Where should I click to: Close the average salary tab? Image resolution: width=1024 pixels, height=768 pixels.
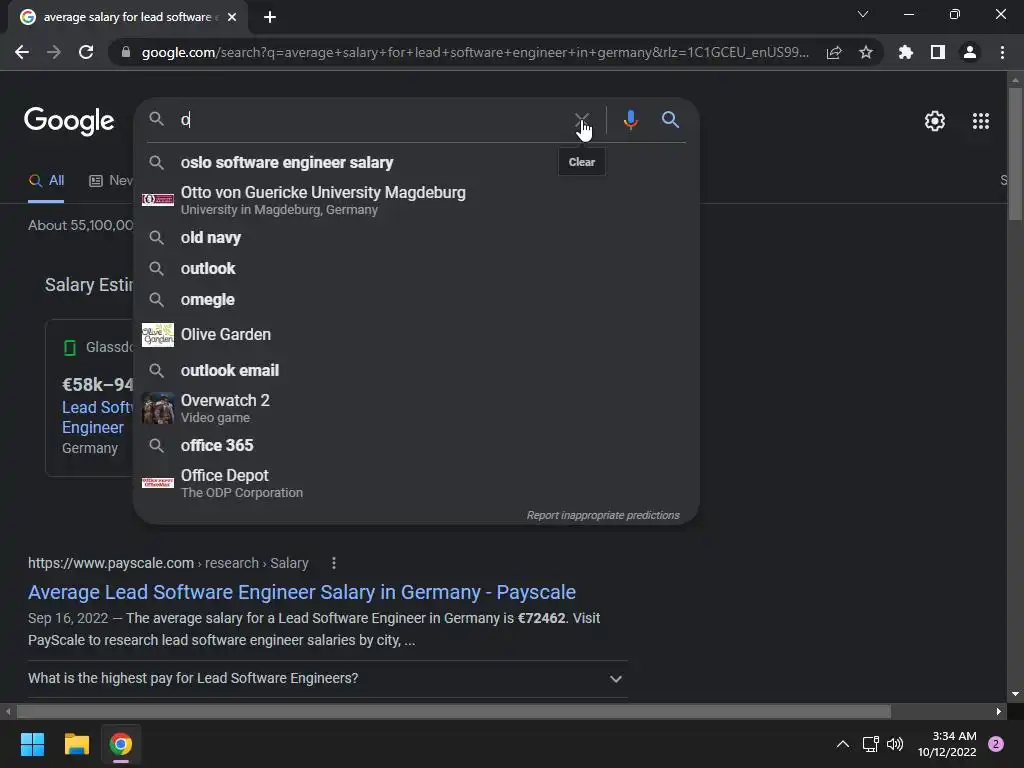(232, 17)
